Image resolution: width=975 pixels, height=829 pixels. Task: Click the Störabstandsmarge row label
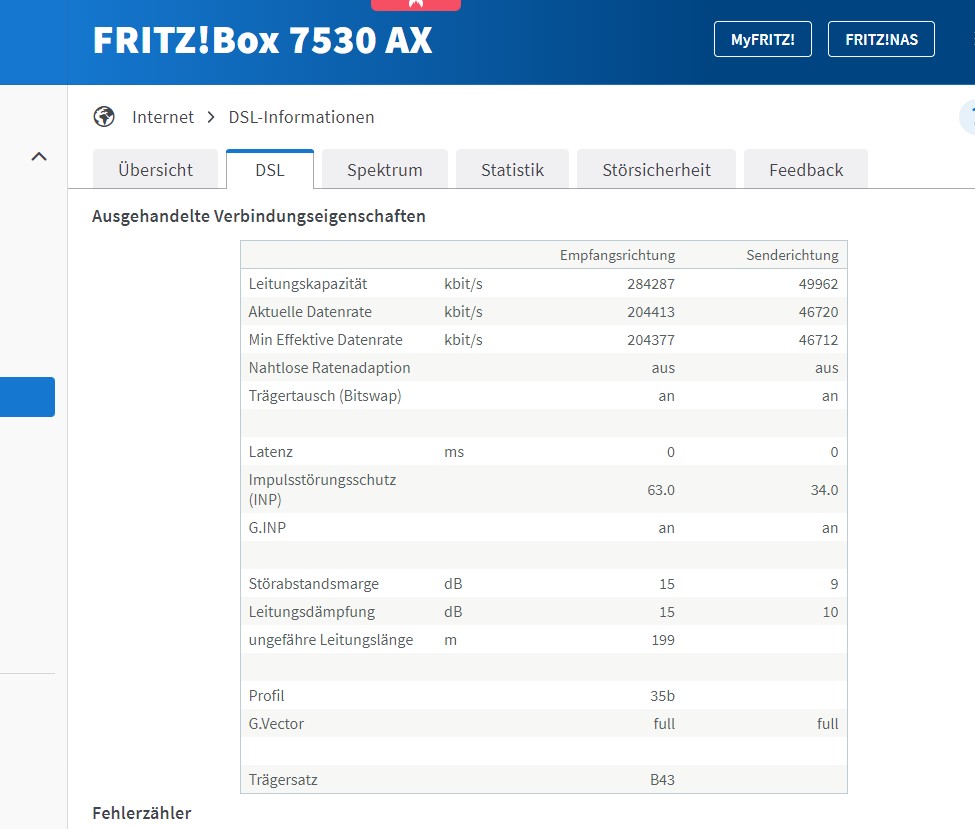[x=313, y=583]
